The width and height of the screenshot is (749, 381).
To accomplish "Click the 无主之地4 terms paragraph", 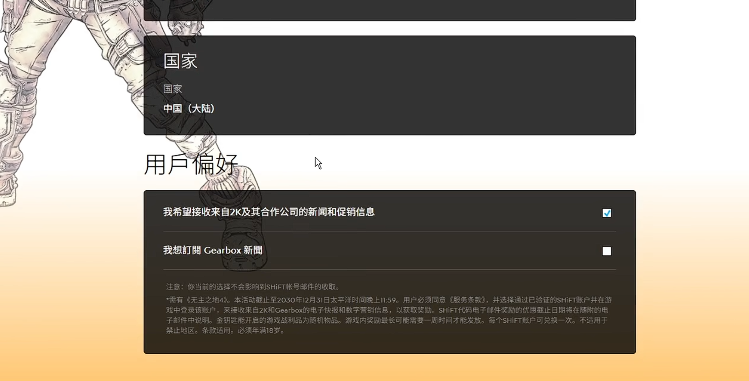I will tap(389, 315).
